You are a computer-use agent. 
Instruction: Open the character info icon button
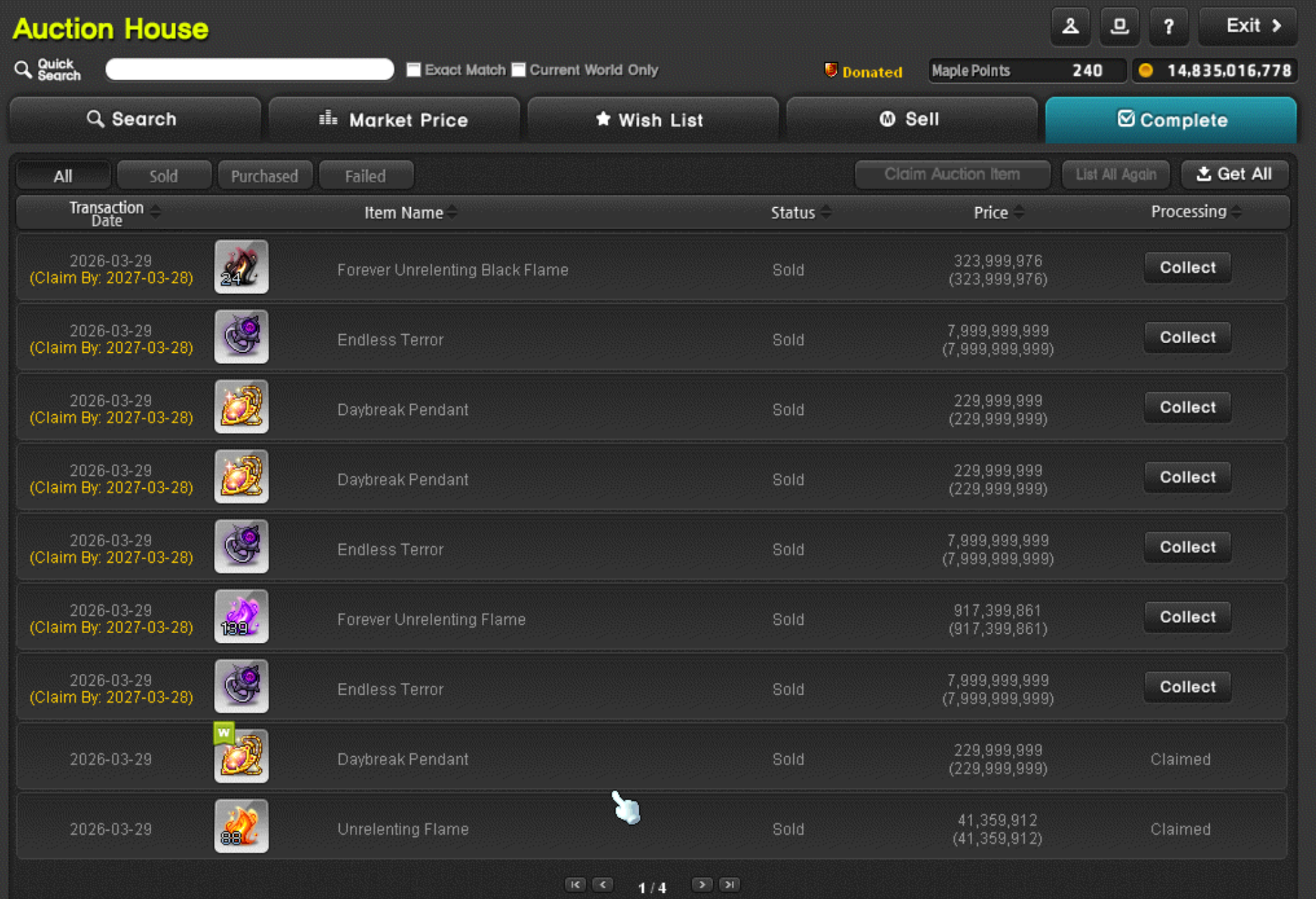point(1070,27)
